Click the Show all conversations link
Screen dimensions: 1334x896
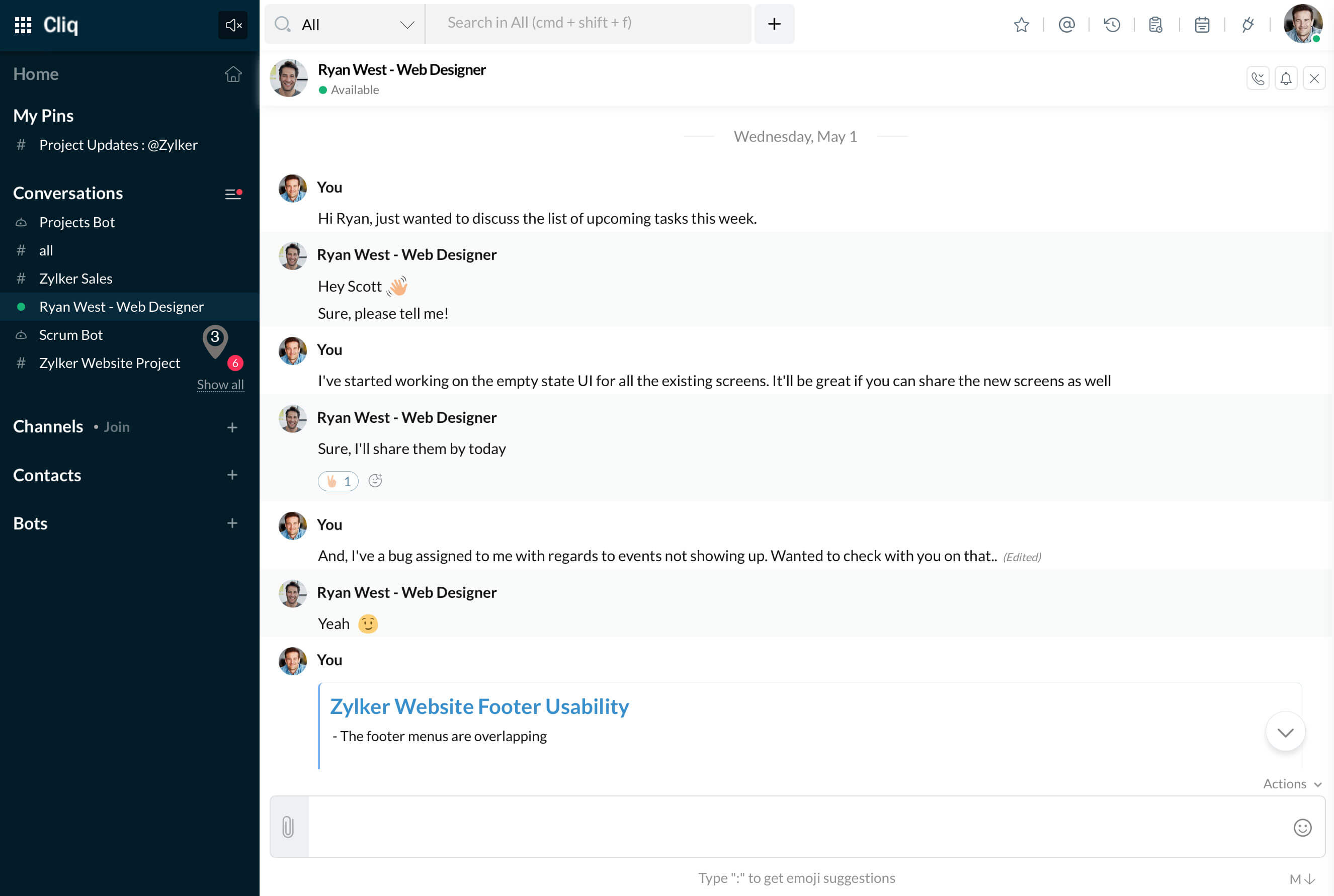pyautogui.click(x=221, y=385)
